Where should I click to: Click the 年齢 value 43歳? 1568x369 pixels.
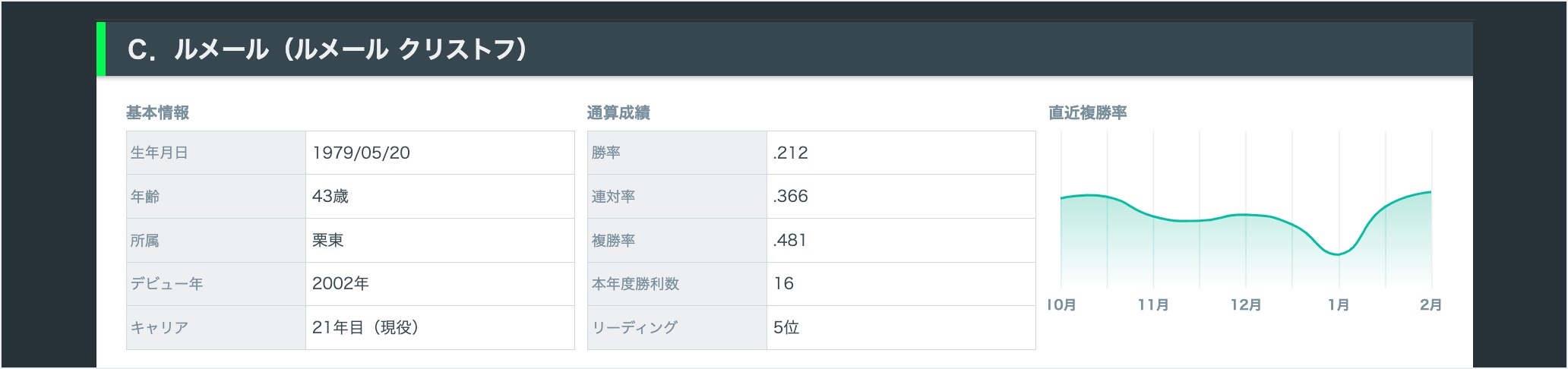[x=330, y=197]
